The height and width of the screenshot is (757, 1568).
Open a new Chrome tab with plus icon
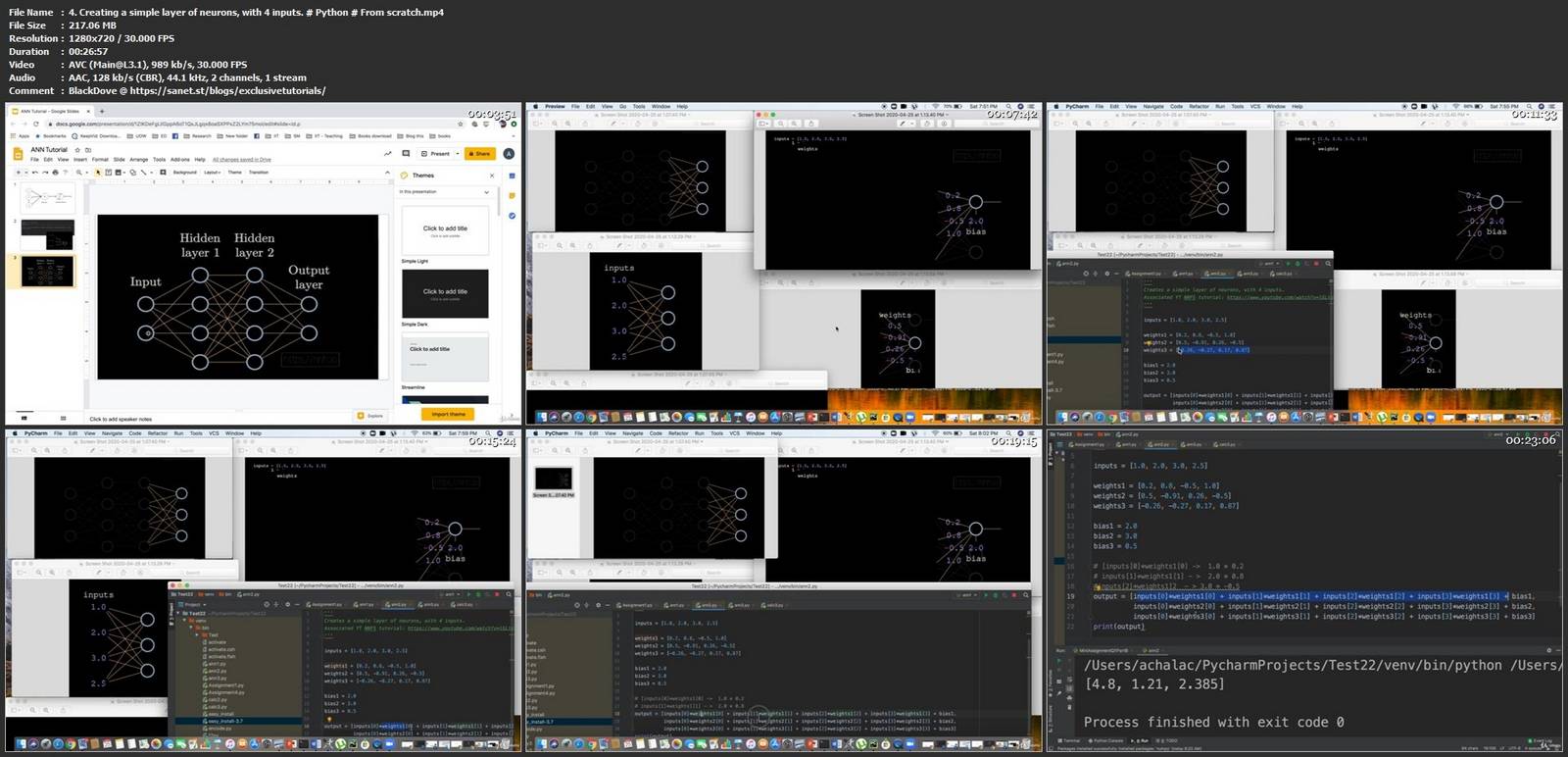102,111
